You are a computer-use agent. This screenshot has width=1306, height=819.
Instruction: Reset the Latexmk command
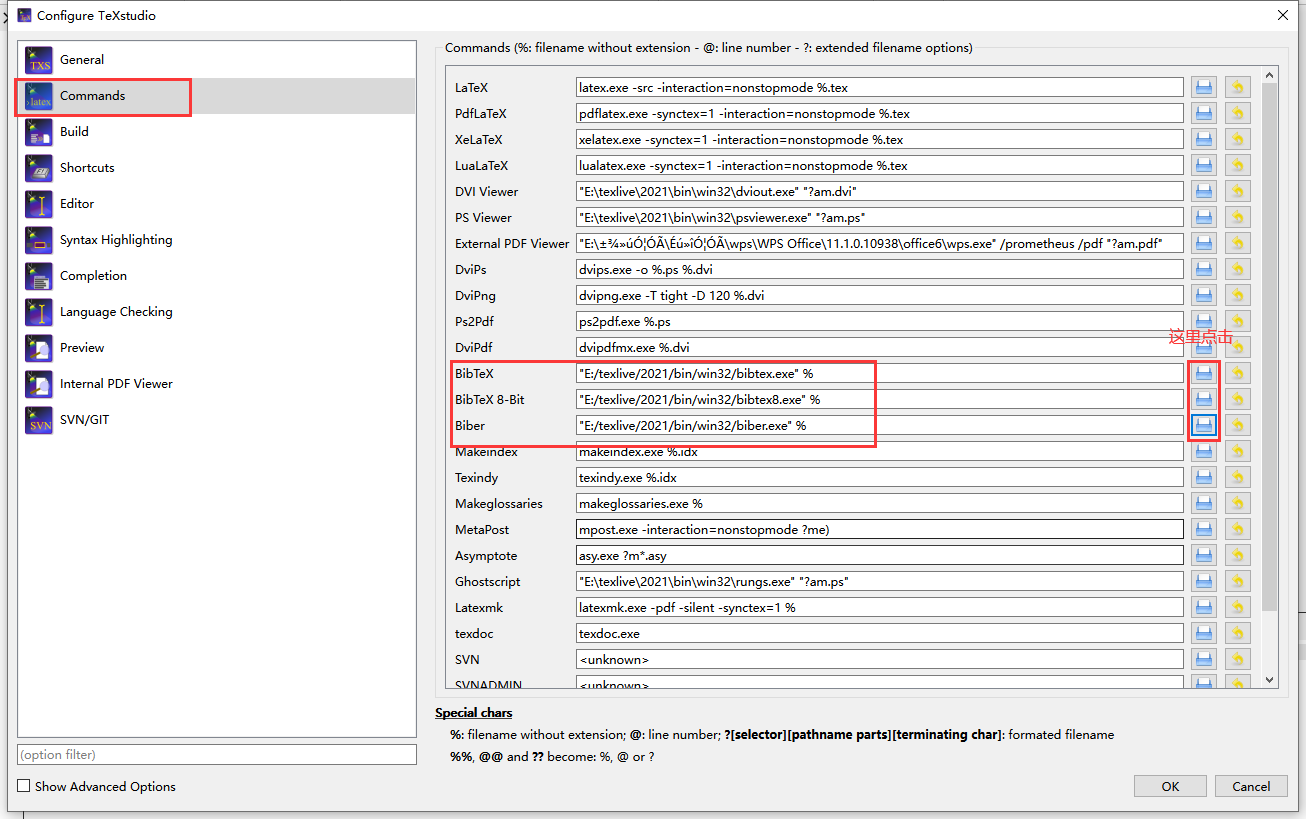pyautogui.click(x=1238, y=607)
